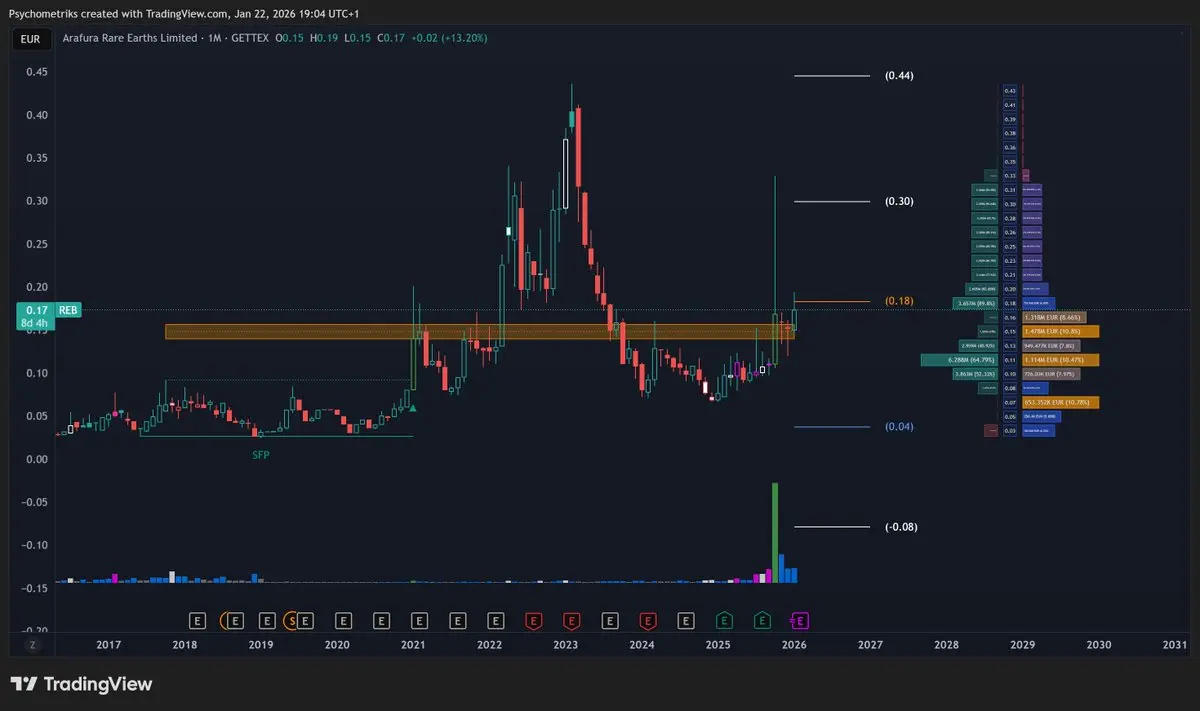Click the 2027 label on the time axis
This screenshot has width=1200, height=711.
870,646
